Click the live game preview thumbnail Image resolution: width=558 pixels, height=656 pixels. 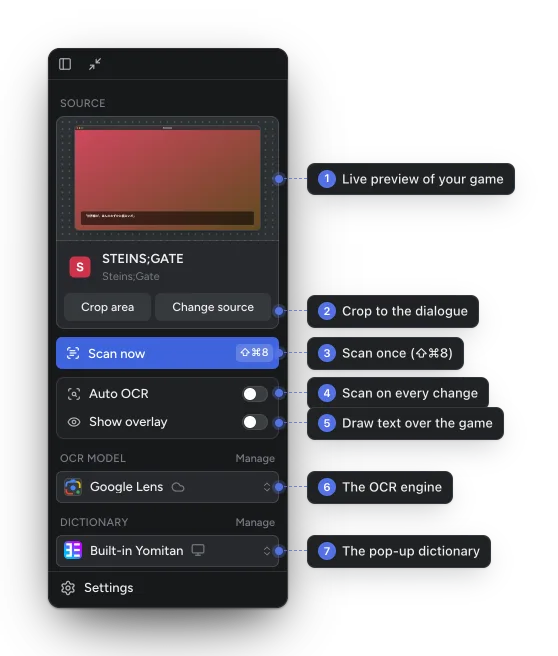tap(167, 179)
